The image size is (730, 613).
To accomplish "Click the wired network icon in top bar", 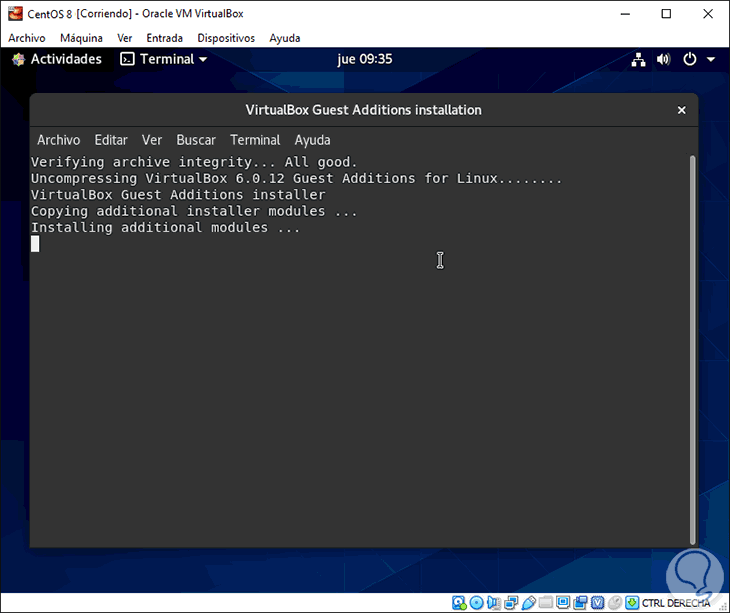I will [x=638, y=60].
